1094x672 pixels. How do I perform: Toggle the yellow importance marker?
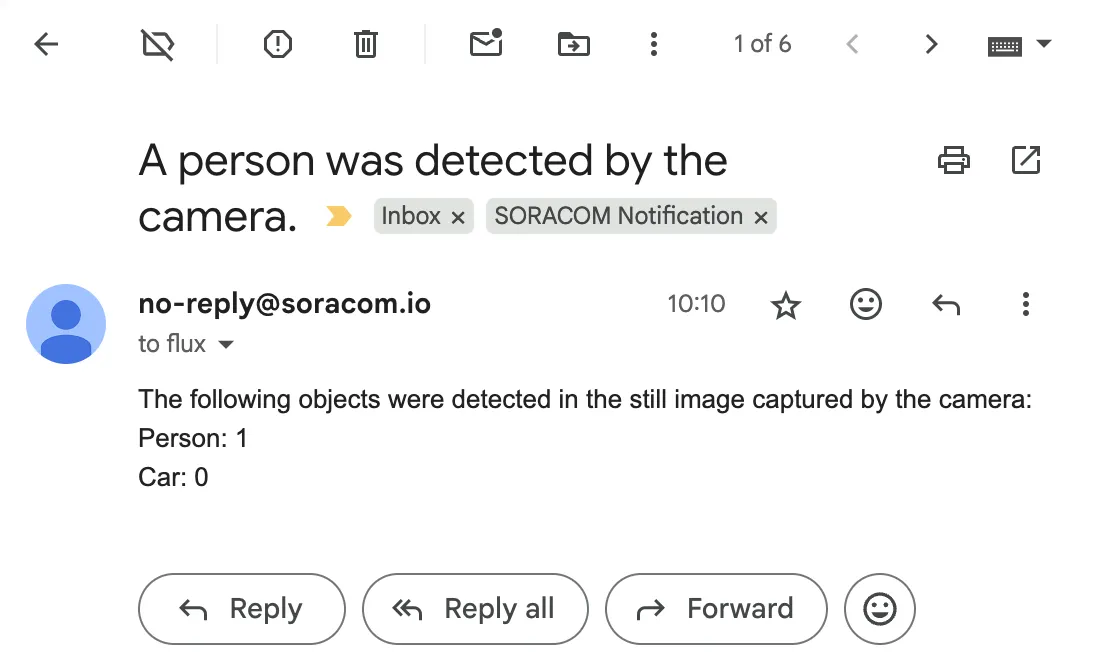338,216
